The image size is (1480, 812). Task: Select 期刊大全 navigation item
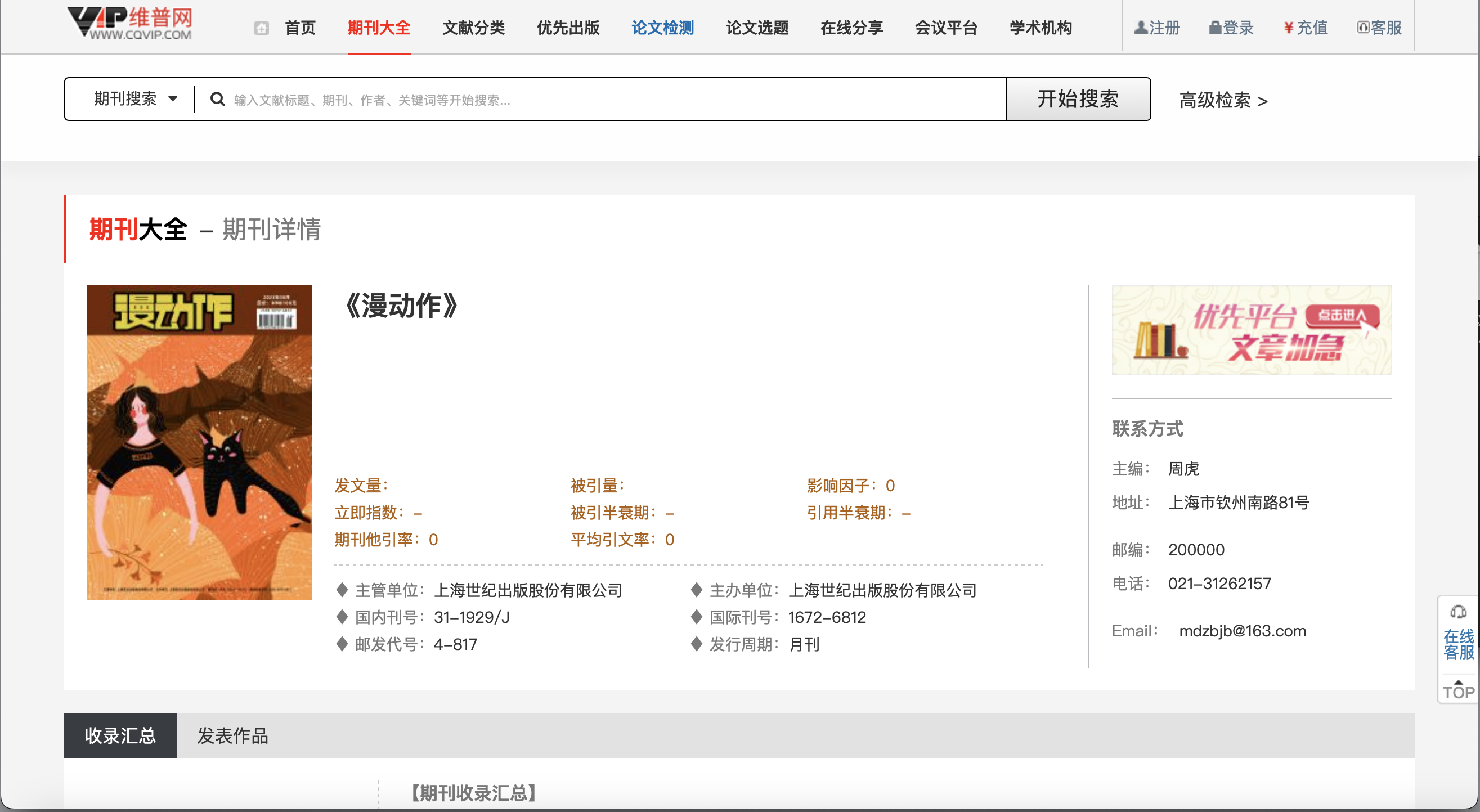point(379,28)
